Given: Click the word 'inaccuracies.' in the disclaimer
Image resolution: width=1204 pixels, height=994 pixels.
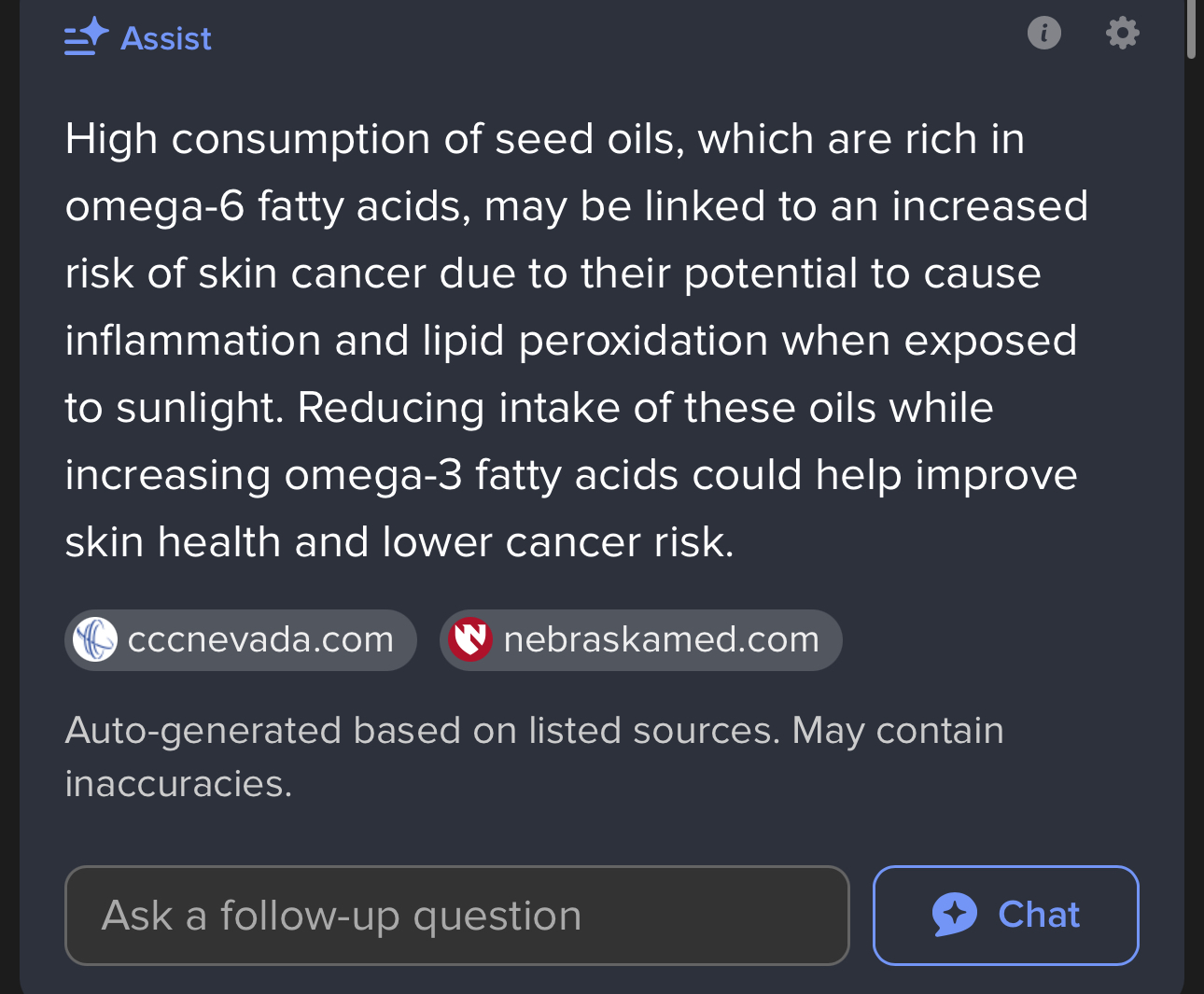Looking at the screenshot, I should (x=178, y=784).
